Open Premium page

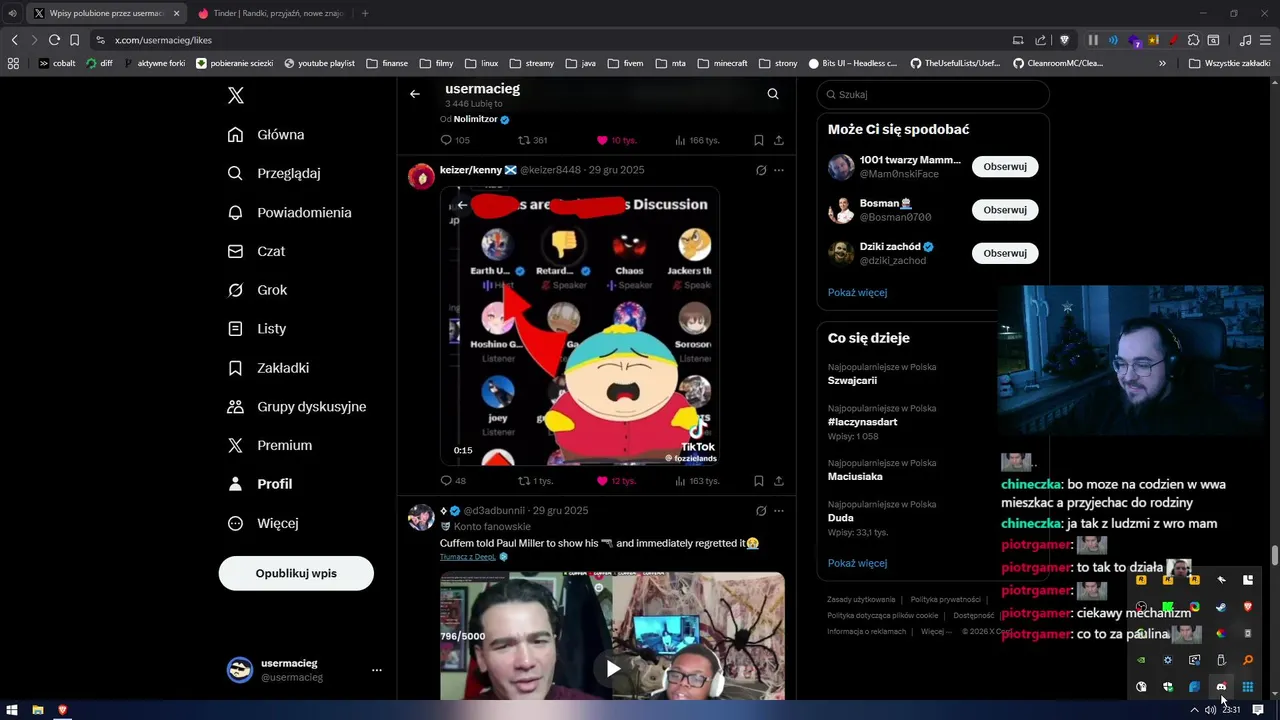point(270,445)
